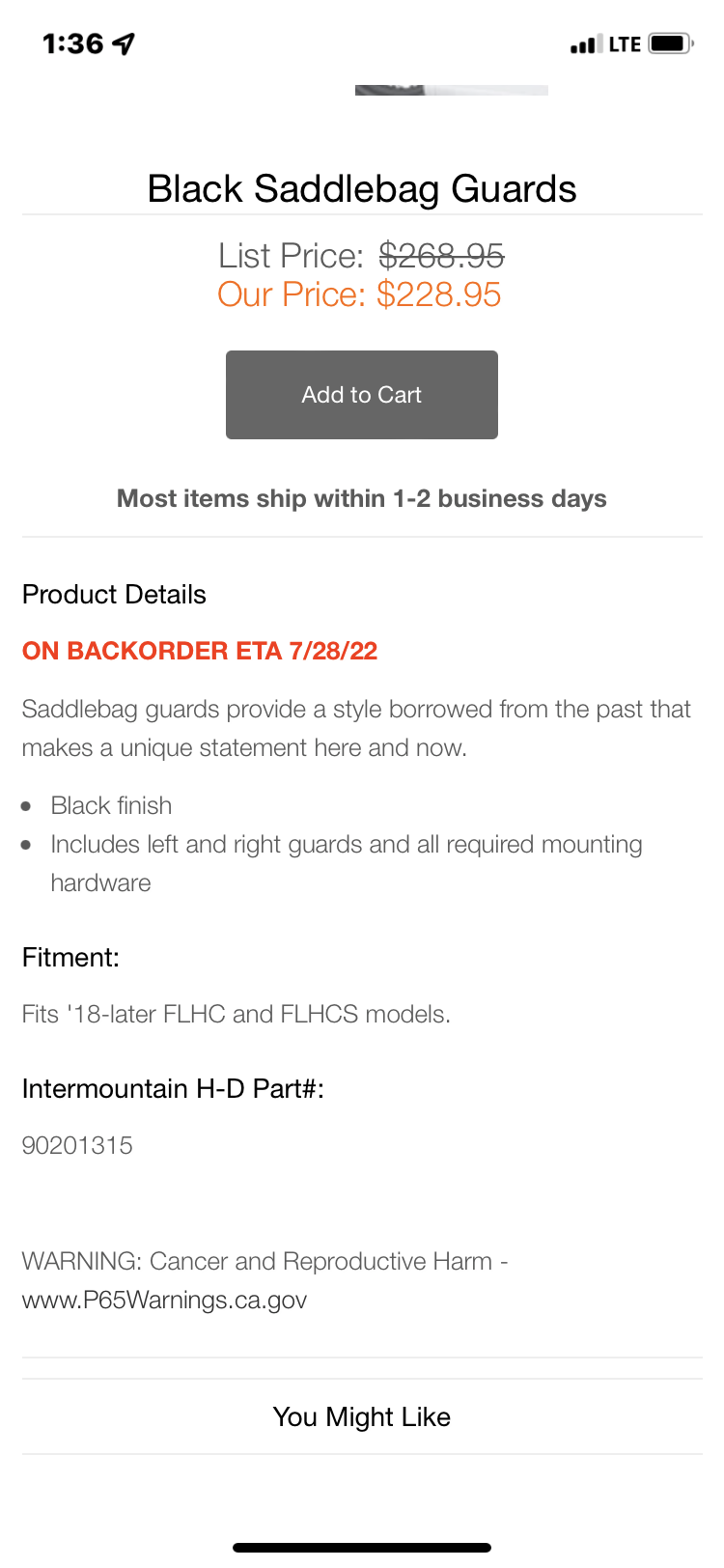Screen dimensions: 724x1568
Task: Tap the Black Saddlebag Guards title
Action: tap(362, 189)
